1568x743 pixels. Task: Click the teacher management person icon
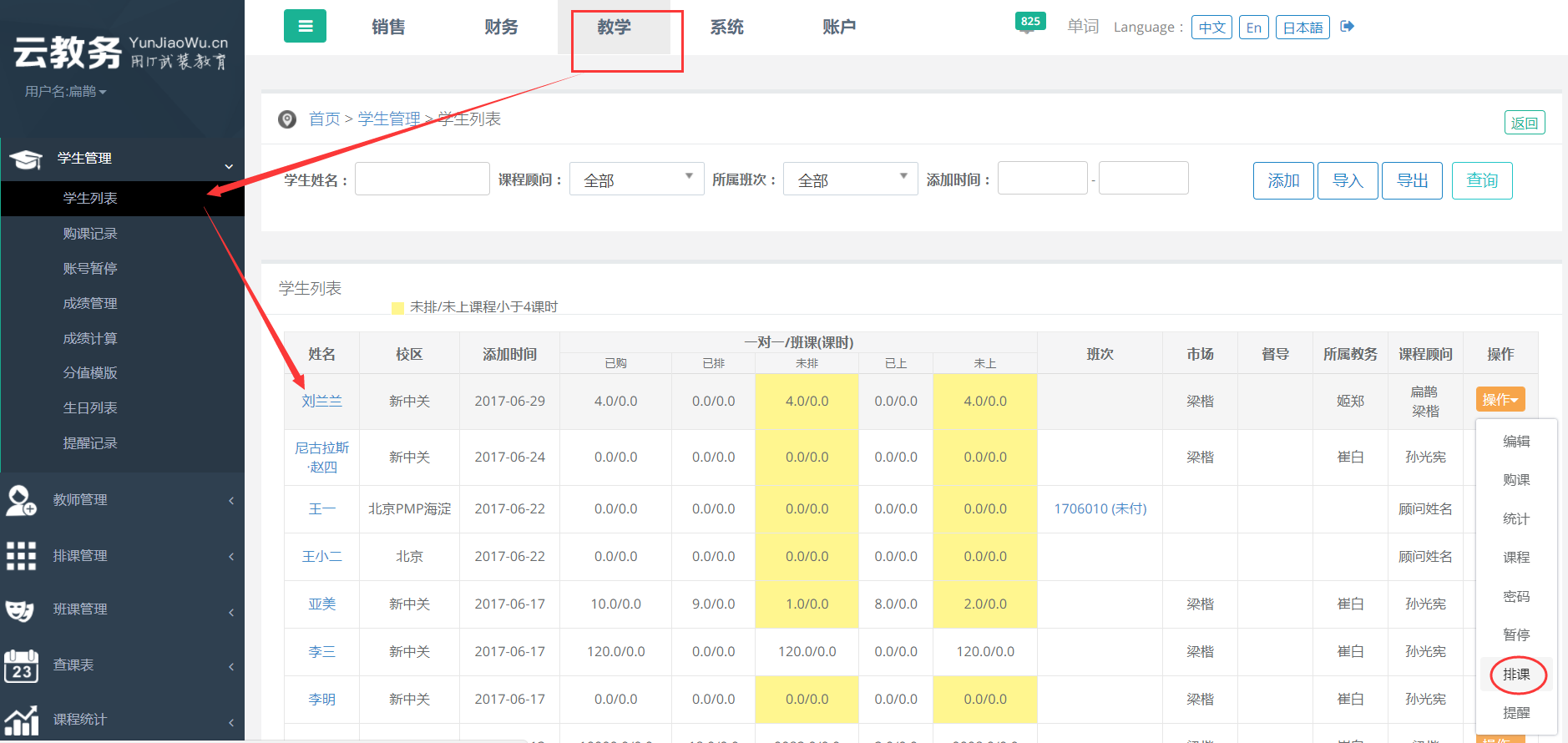click(21, 500)
